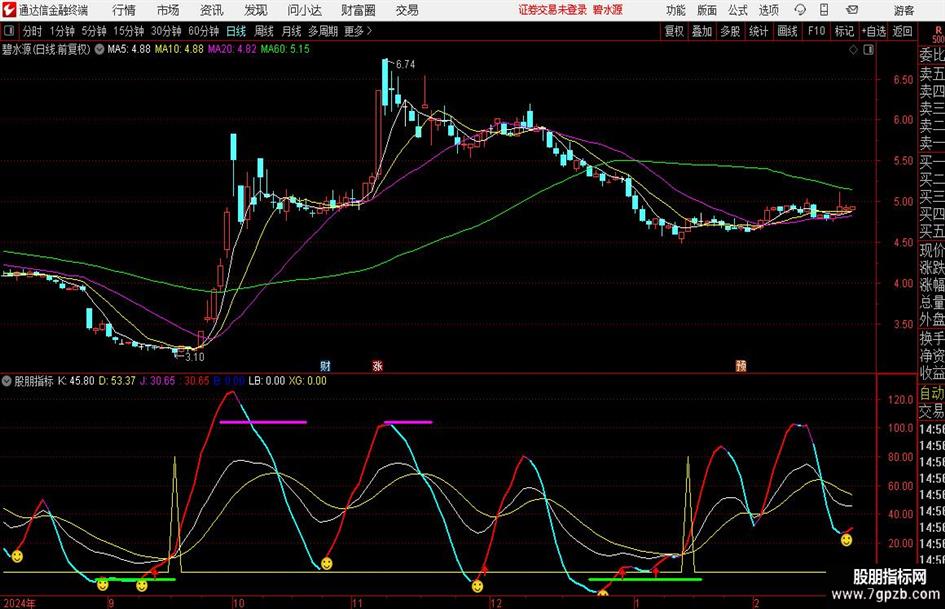
Task: Switch to 30分钟 period tab
Action: (x=166, y=31)
